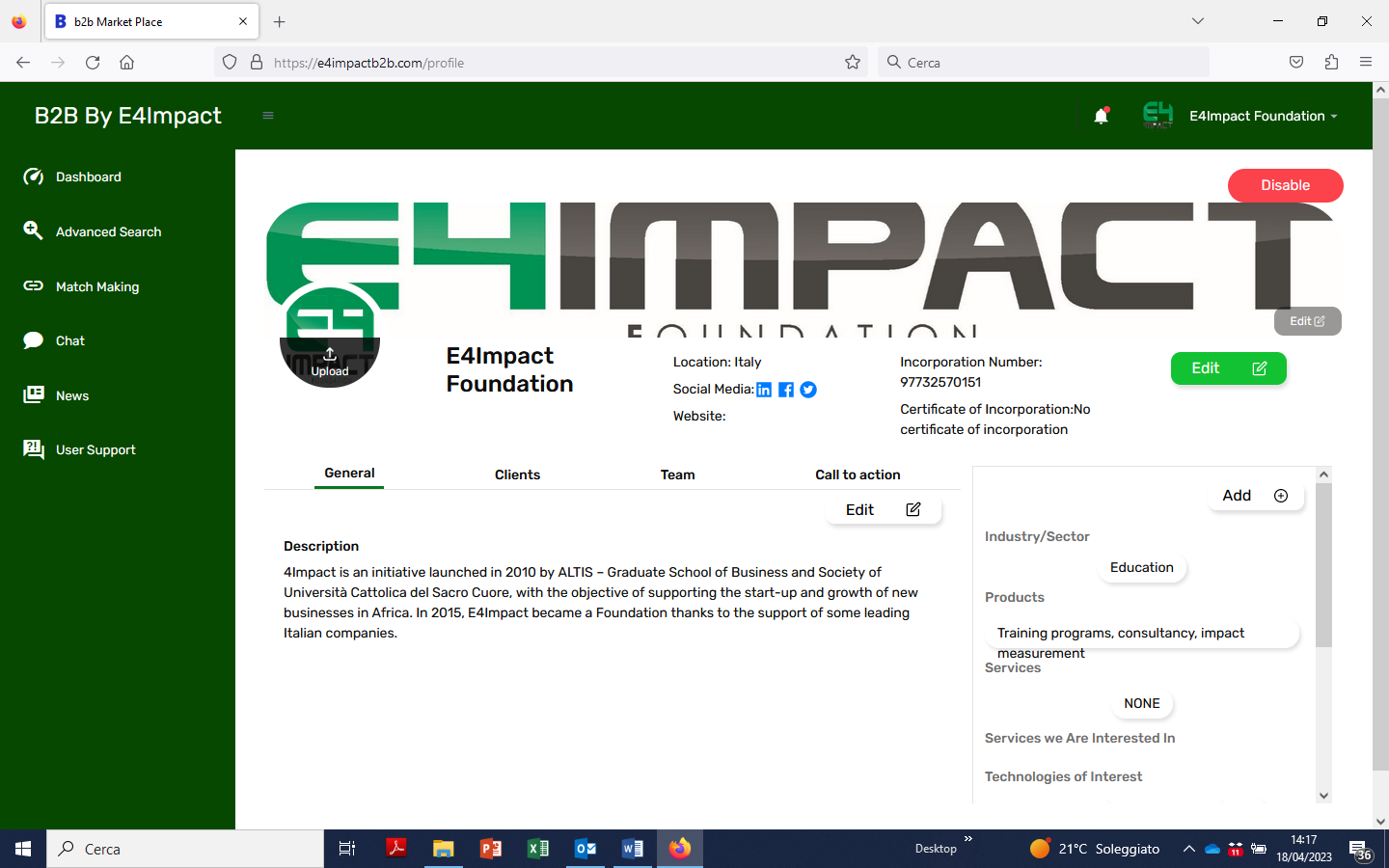Open the LinkedIn social media link

click(764, 390)
